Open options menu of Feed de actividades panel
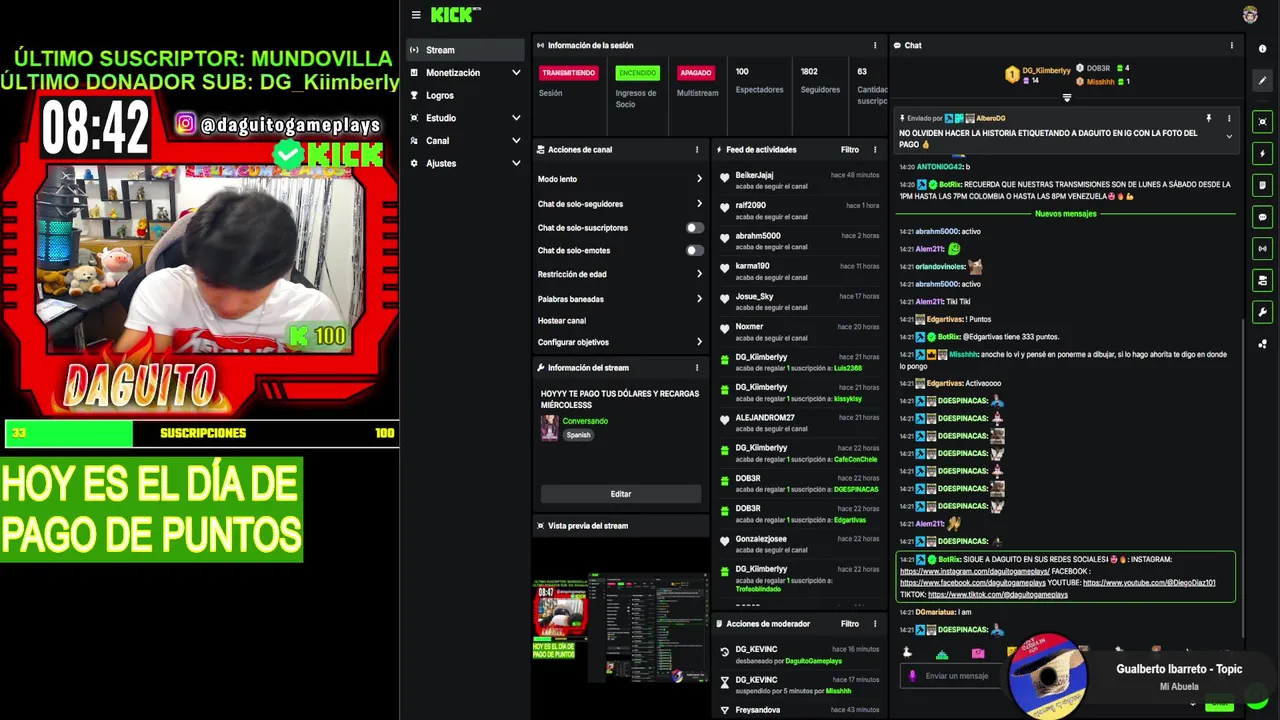 875,150
